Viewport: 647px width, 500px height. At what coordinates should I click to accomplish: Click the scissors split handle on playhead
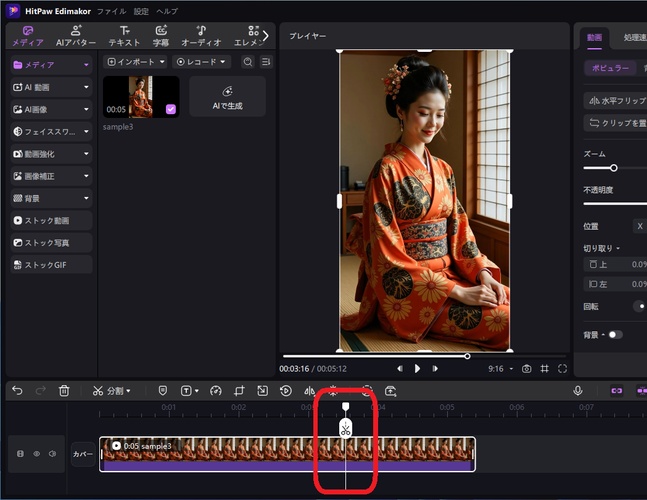click(x=346, y=429)
